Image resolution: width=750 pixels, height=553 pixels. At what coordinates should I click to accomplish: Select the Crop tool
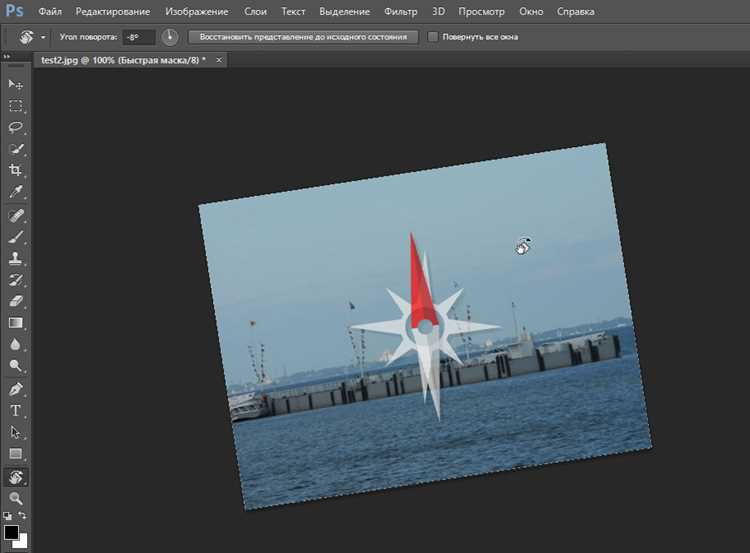pos(15,170)
